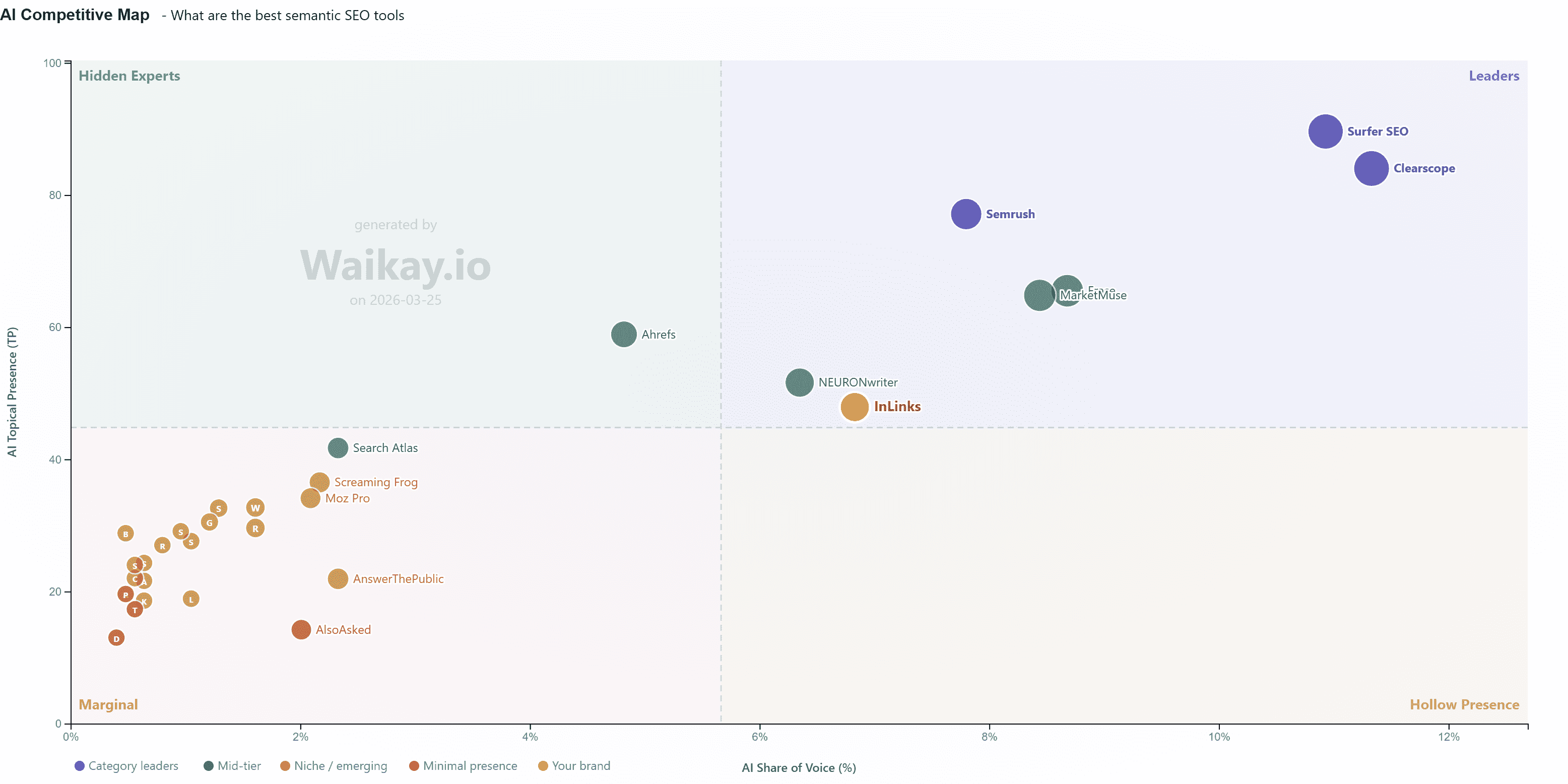Select the AlsoAsked red bubble

(301, 629)
